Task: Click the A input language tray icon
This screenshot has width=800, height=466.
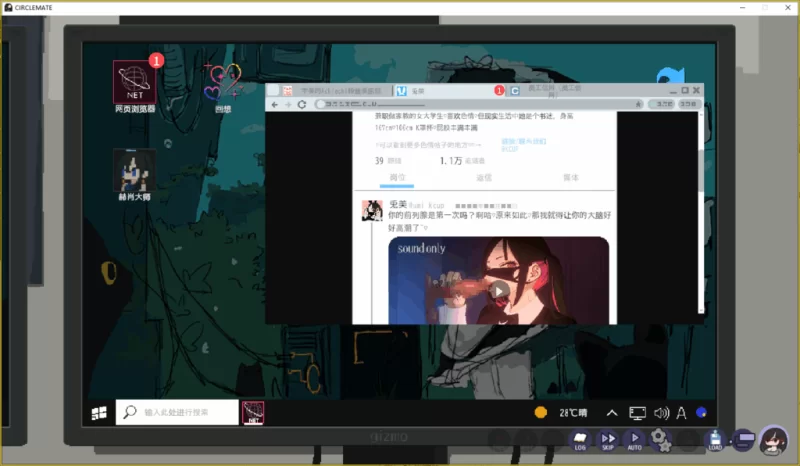Action: coord(681,412)
